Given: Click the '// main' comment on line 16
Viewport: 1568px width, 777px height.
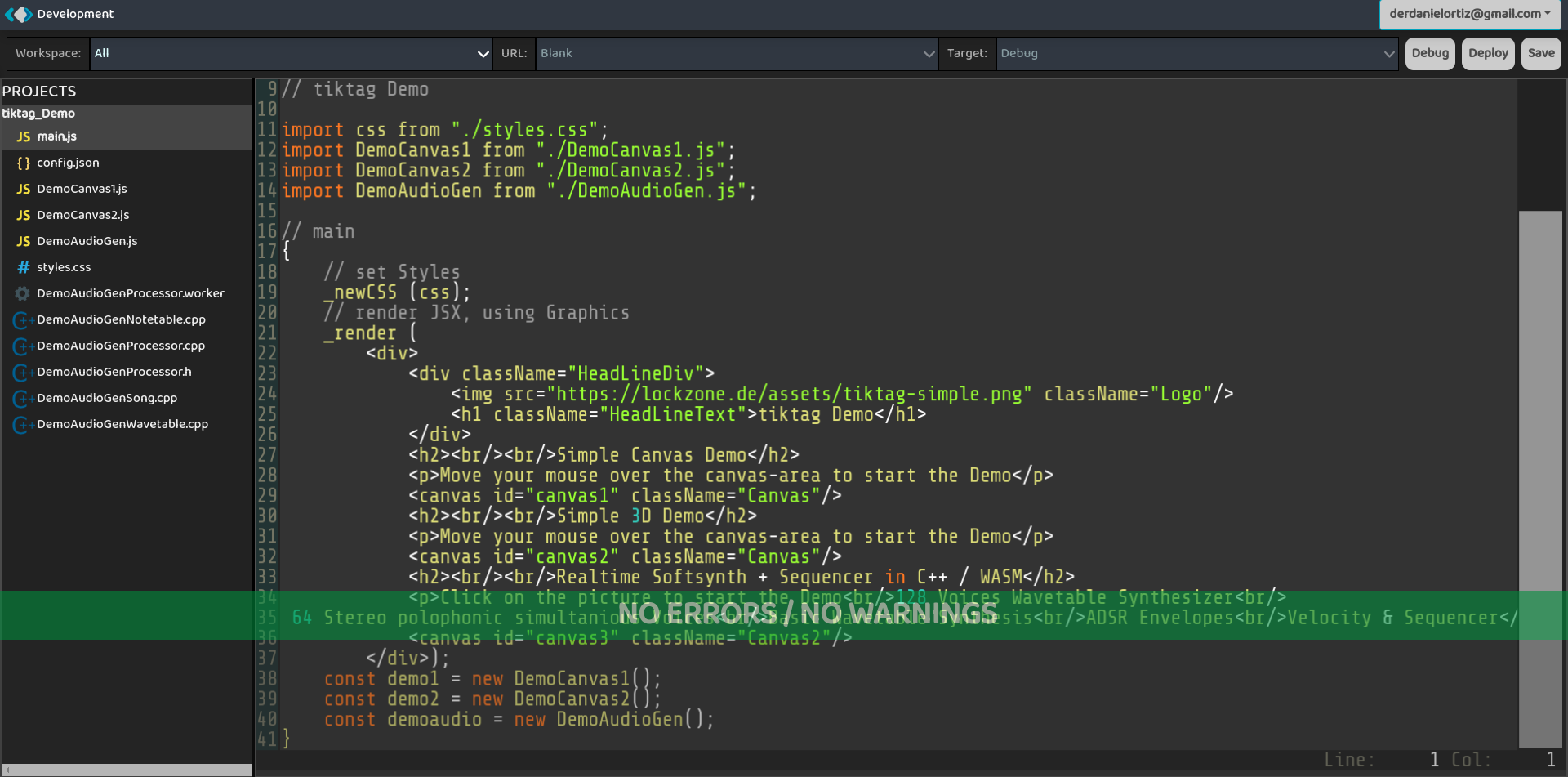Looking at the screenshot, I should 318,232.
